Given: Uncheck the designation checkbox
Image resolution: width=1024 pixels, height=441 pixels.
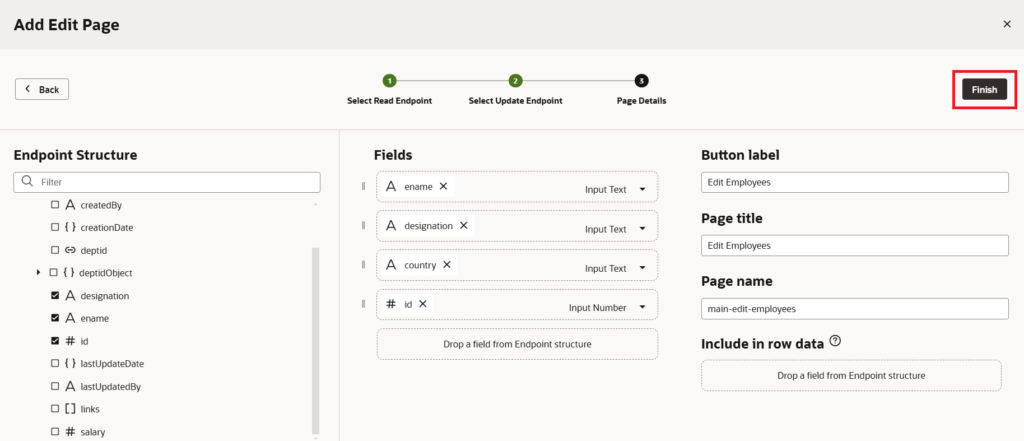Looking at the screenshot, I should pyautogui.click(x=55, y=295).
